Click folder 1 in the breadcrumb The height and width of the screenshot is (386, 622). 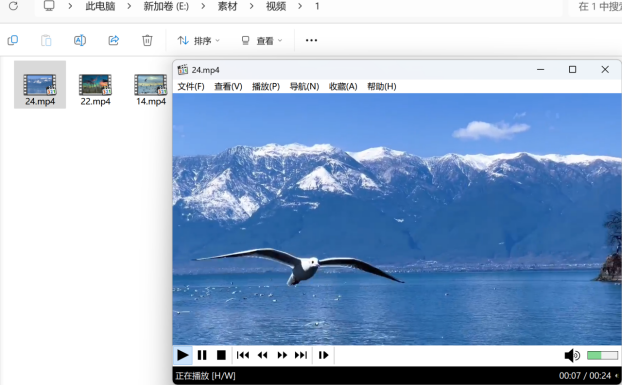click(317, 6)
